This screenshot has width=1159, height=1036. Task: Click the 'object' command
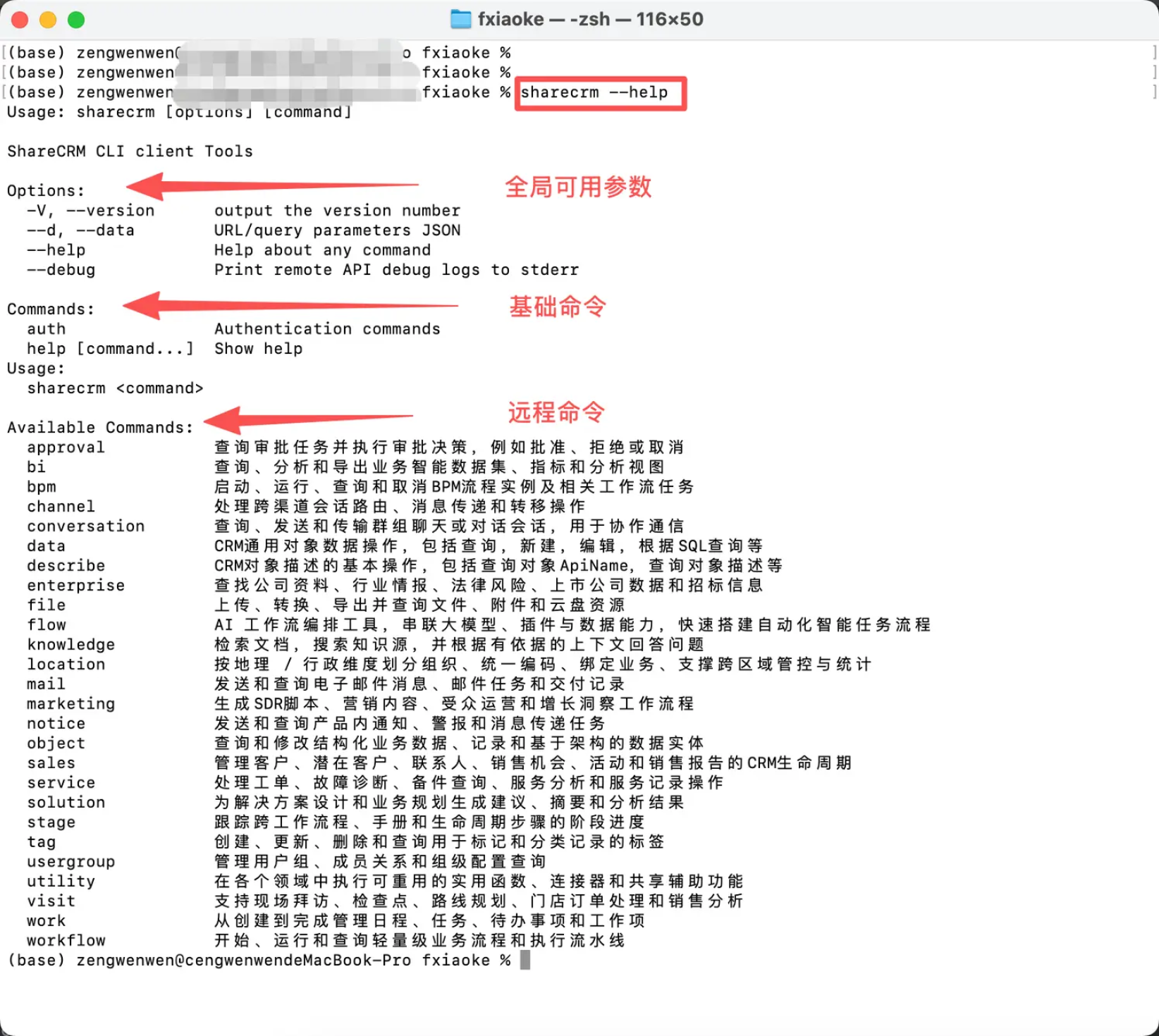pyautogui.click(x=56, y=744)
